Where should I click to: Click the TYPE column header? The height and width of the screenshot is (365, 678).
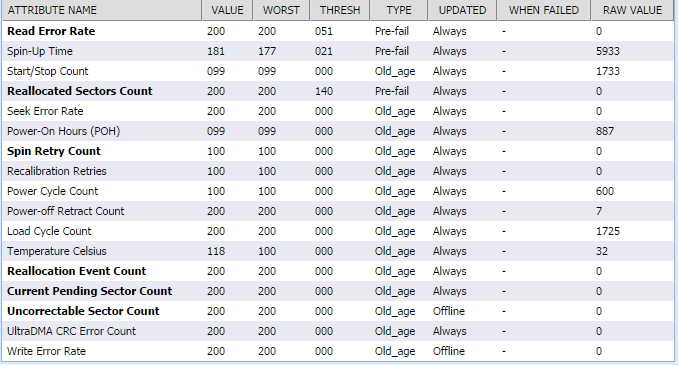pyautogui.click(x=399, y=10)
